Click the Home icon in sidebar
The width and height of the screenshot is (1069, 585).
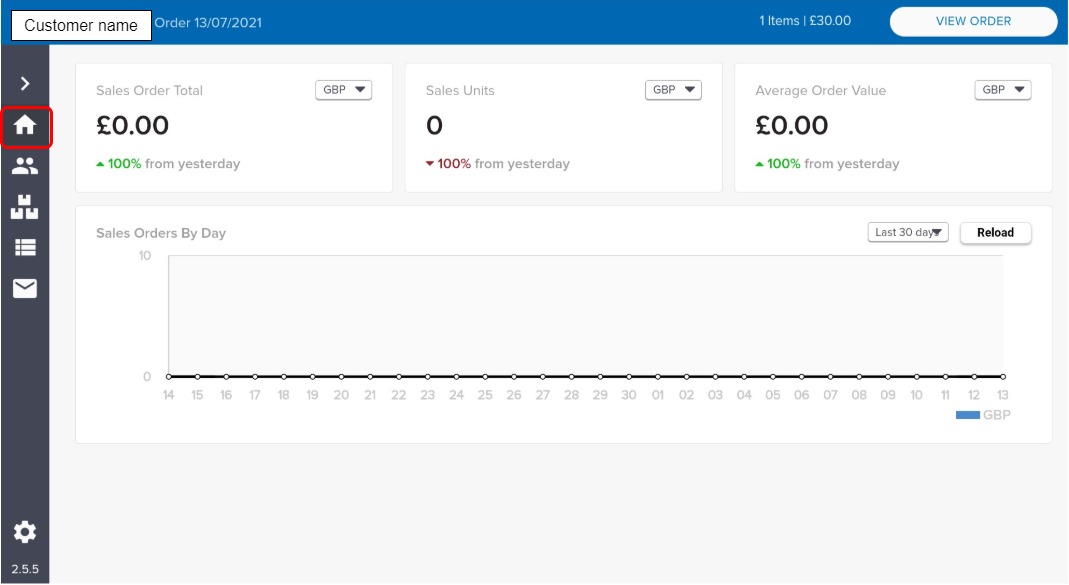point(25,126)
